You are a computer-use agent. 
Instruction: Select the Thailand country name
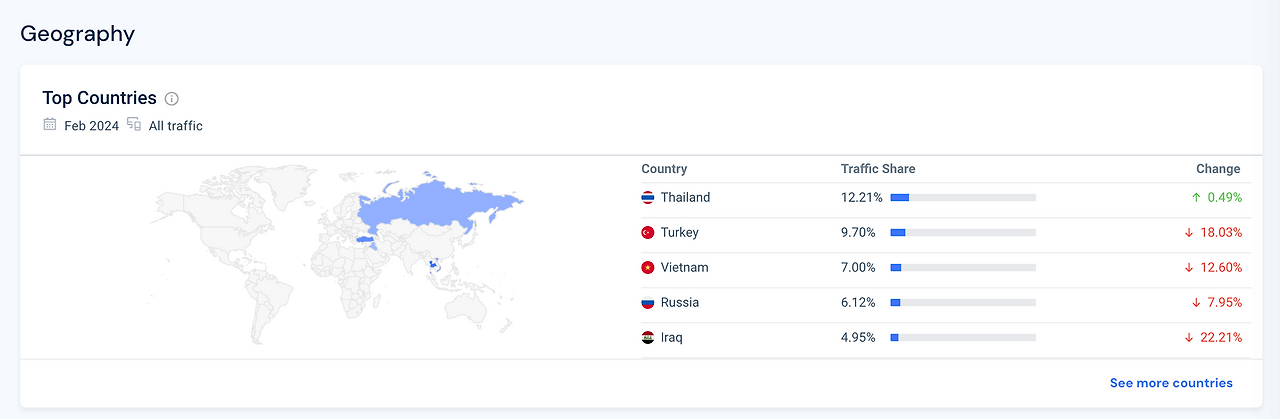pyautogui.click(x=685, y=198)
